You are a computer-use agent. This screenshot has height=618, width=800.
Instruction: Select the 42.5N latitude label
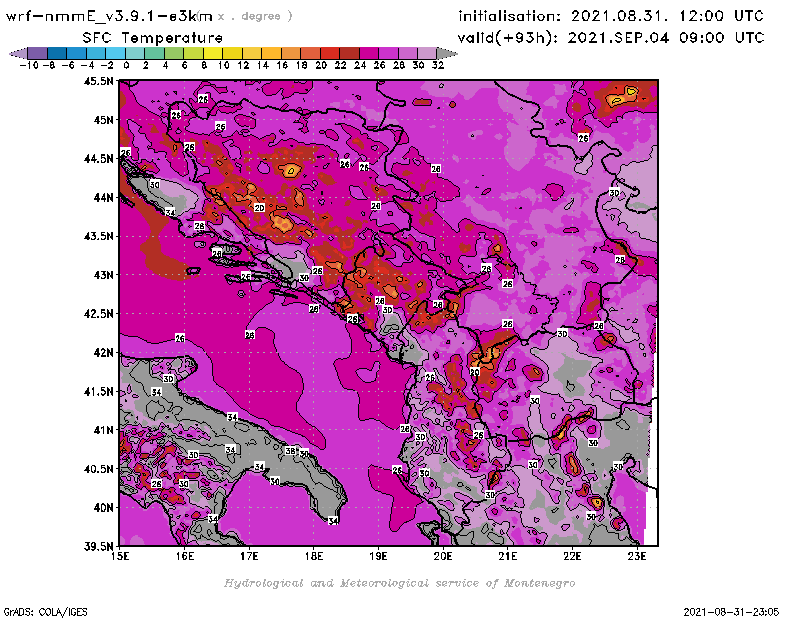(98, 314)
